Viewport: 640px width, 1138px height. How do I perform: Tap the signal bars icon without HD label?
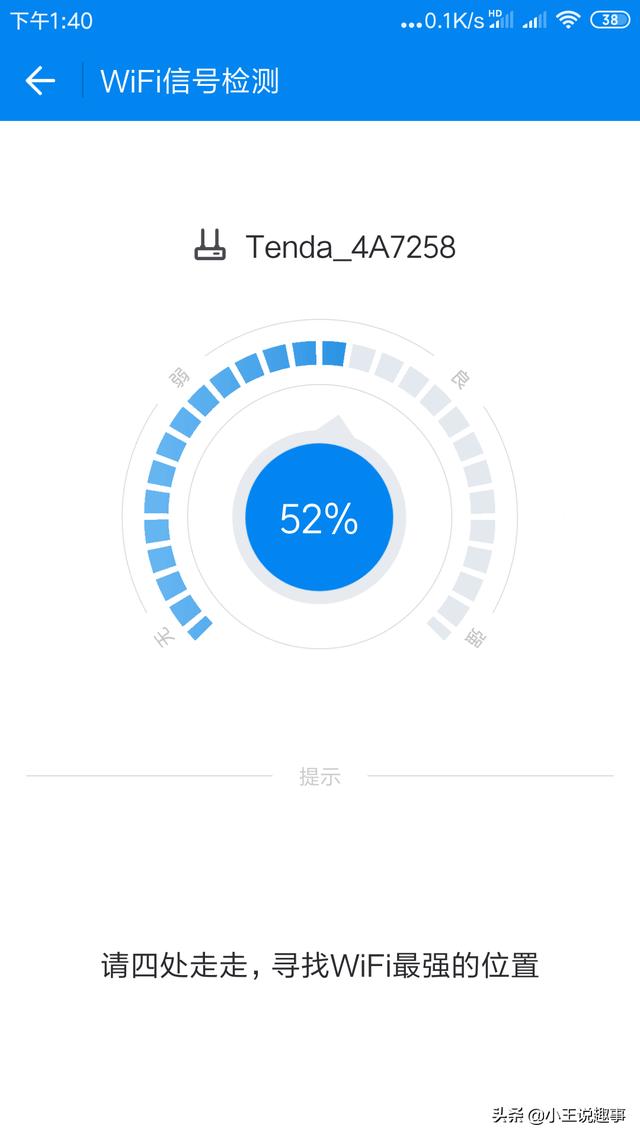[535, 20]
